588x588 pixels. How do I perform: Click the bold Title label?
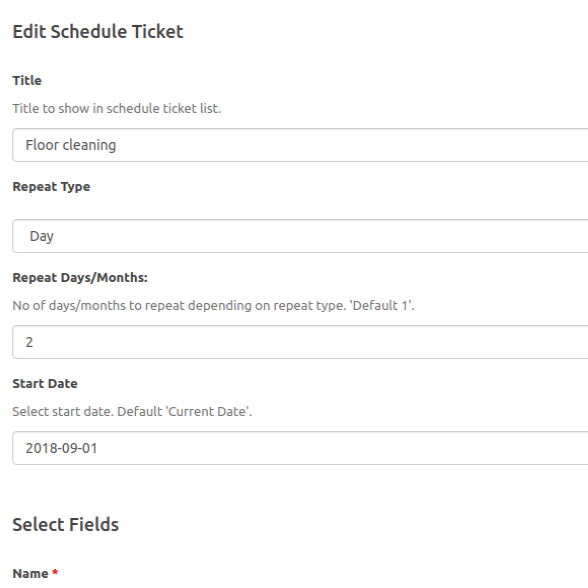[27, 80]
